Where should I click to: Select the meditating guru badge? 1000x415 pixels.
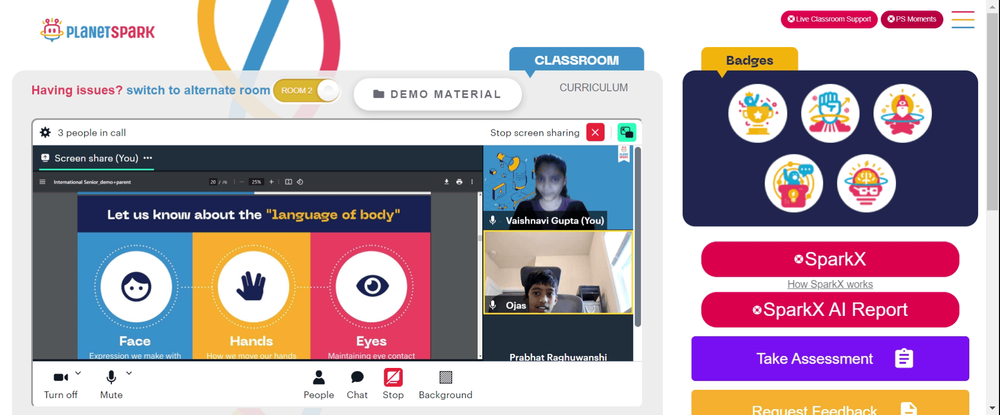click(902, 113)
